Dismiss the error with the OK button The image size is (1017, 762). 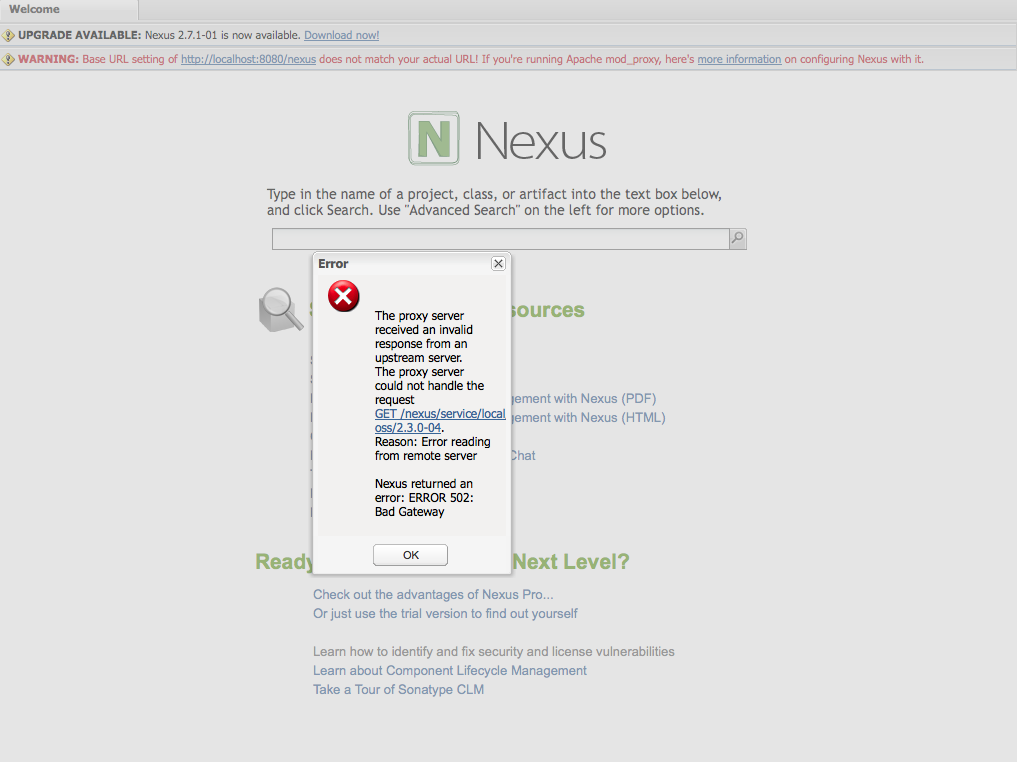pos(410,555)
